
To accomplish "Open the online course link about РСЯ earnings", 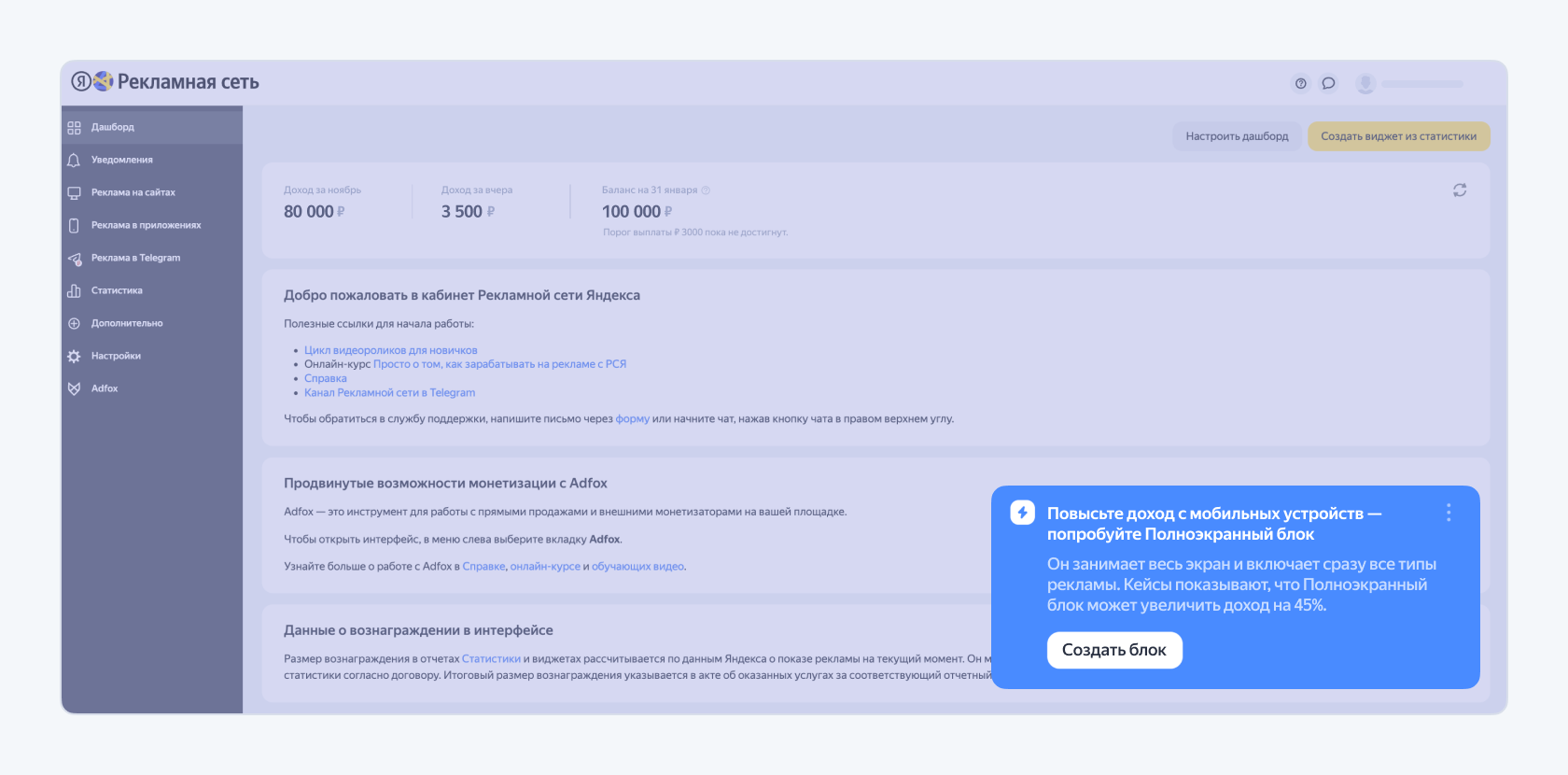I will click(x=499, y=364).
